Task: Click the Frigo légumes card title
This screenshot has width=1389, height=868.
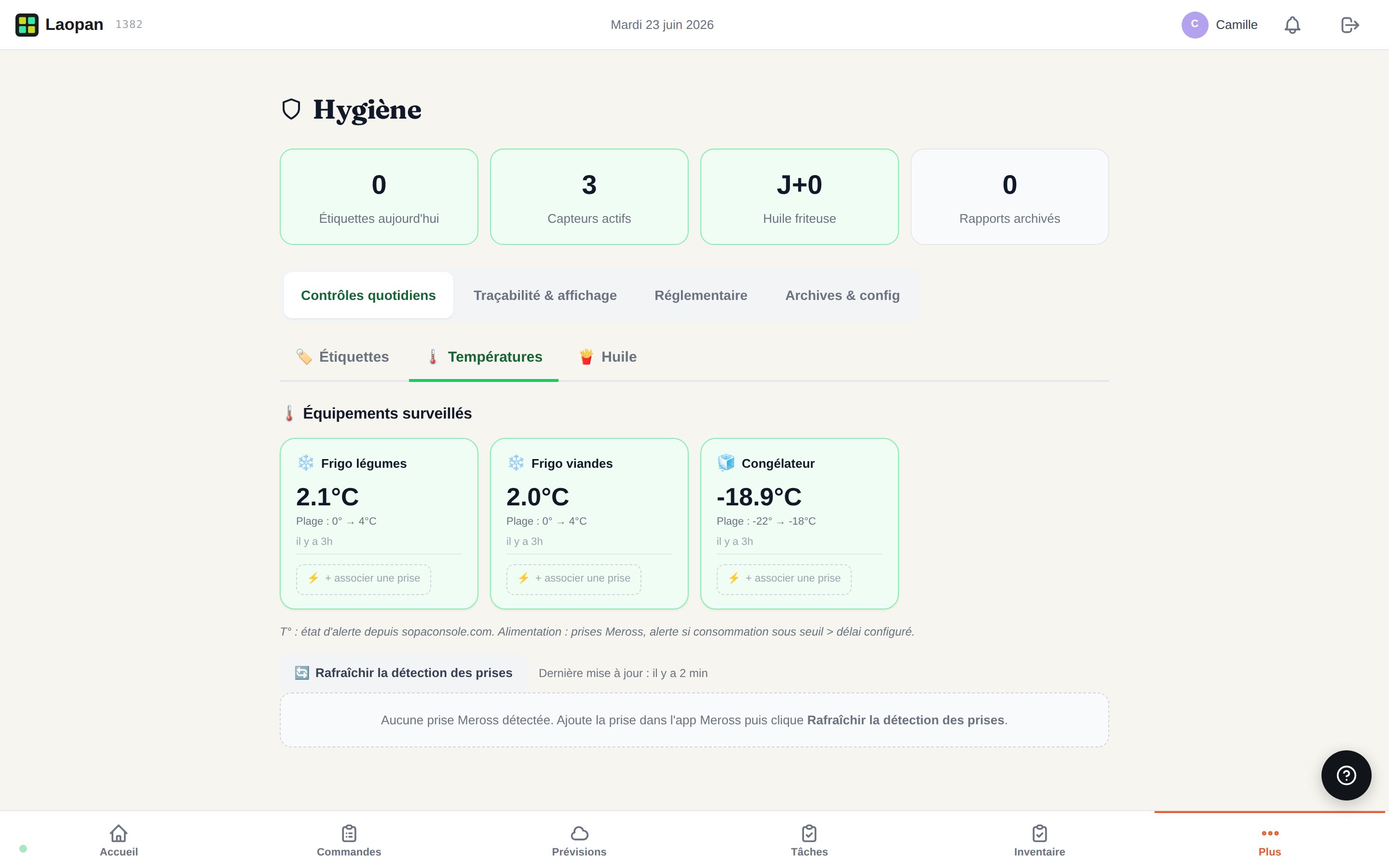Action: coord(363,463)
